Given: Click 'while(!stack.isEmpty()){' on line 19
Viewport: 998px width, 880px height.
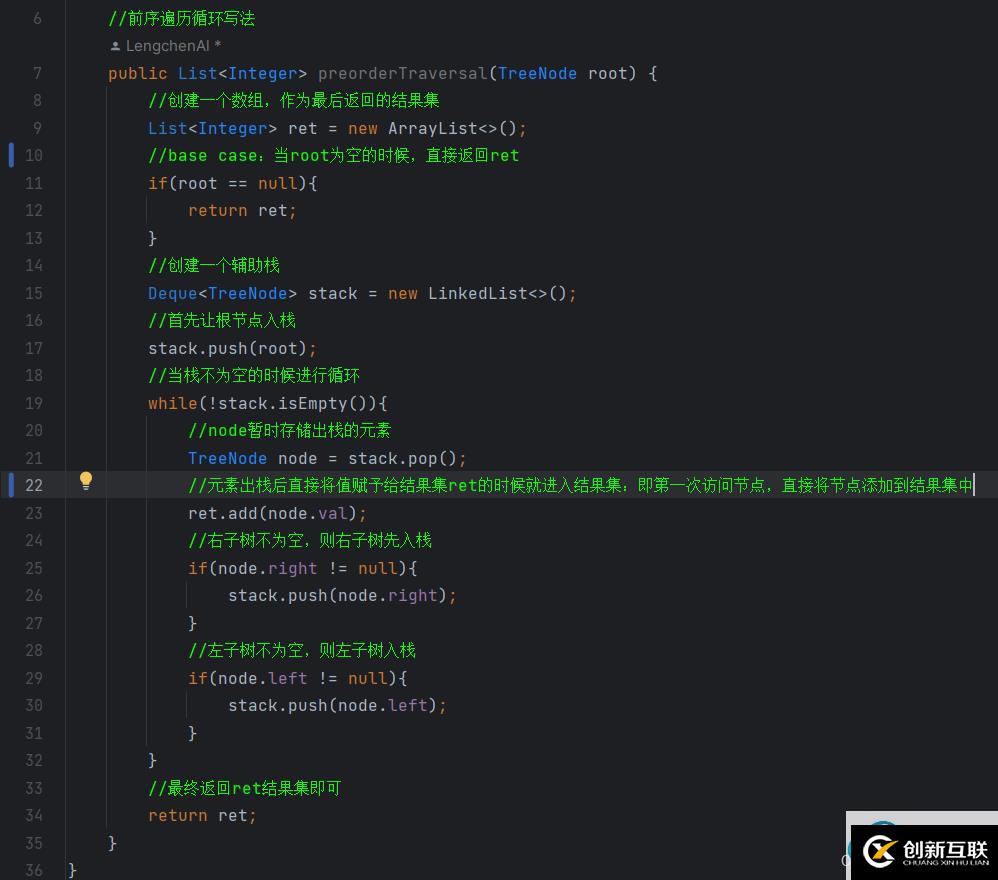Looking at the screenshot, I should (268, 403).
